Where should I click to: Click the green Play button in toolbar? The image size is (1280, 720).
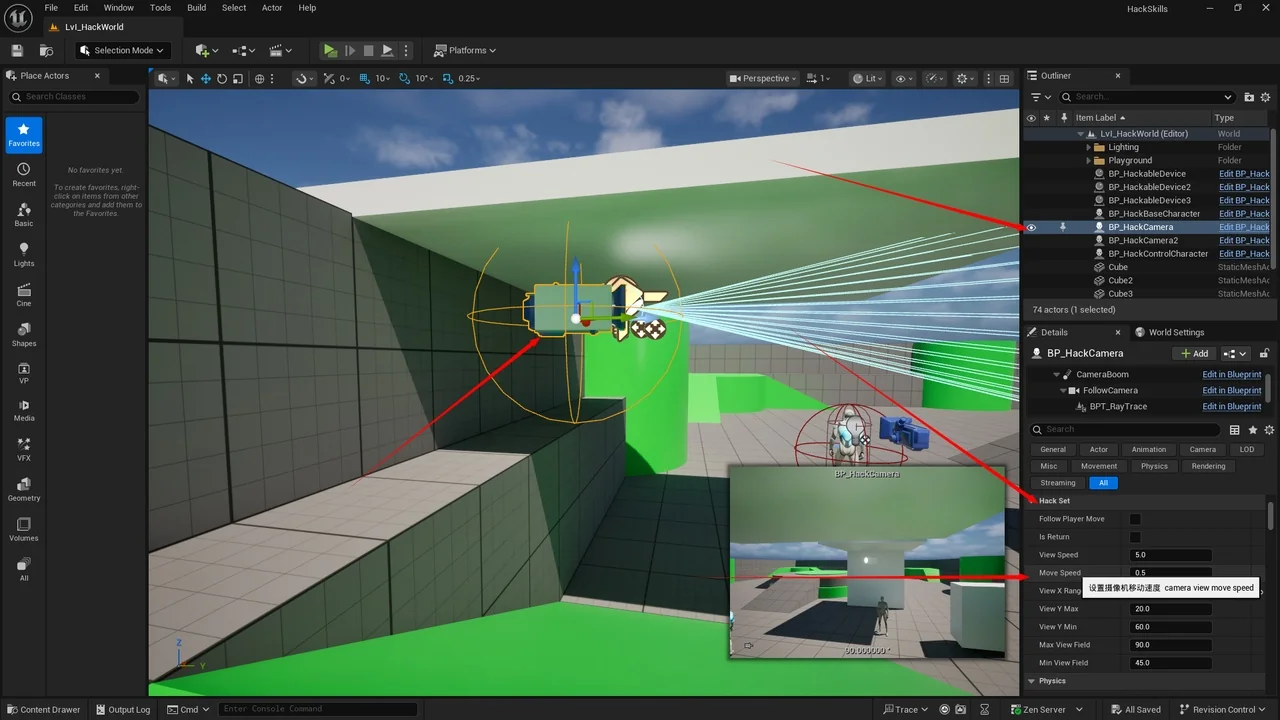(x=330, y=50)
